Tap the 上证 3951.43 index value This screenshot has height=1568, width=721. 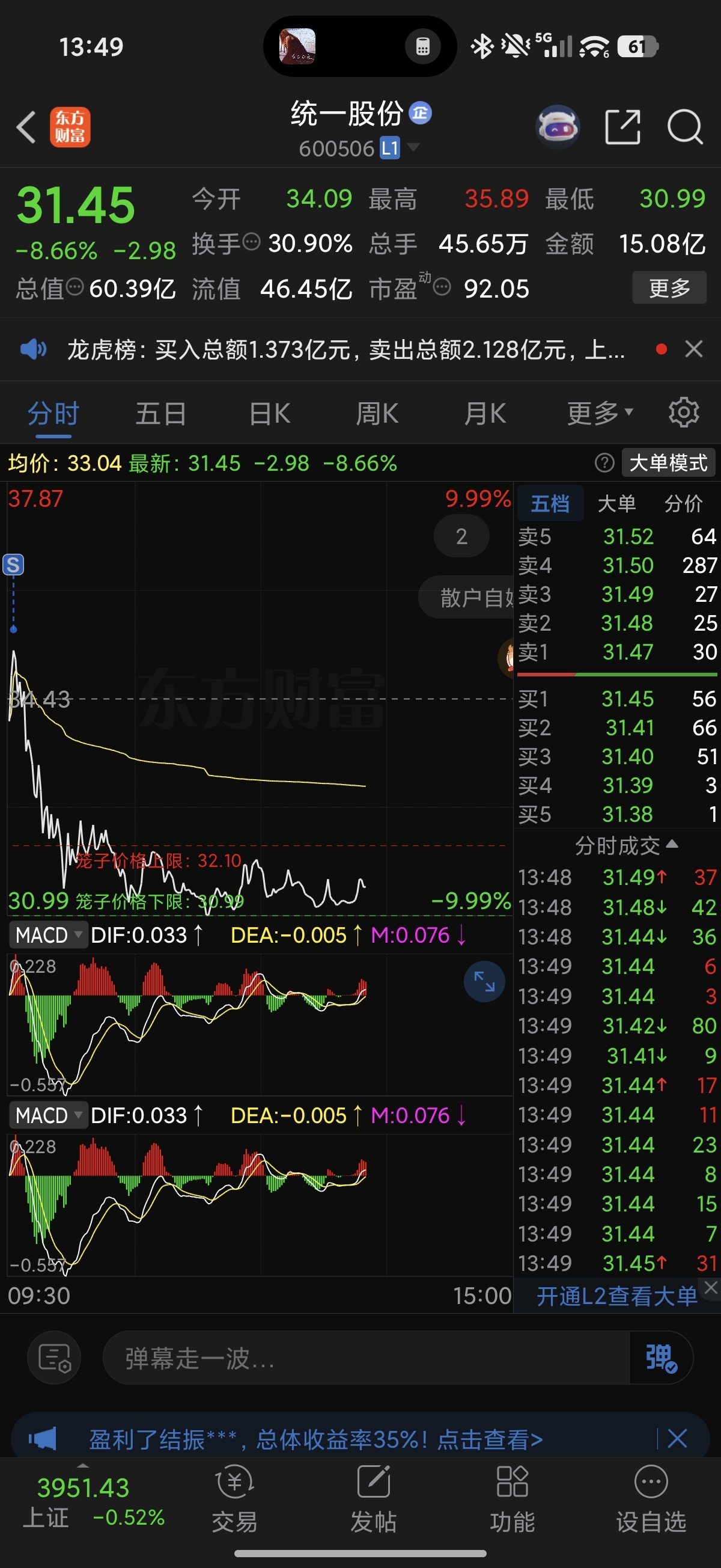[x=84, y=1488]
